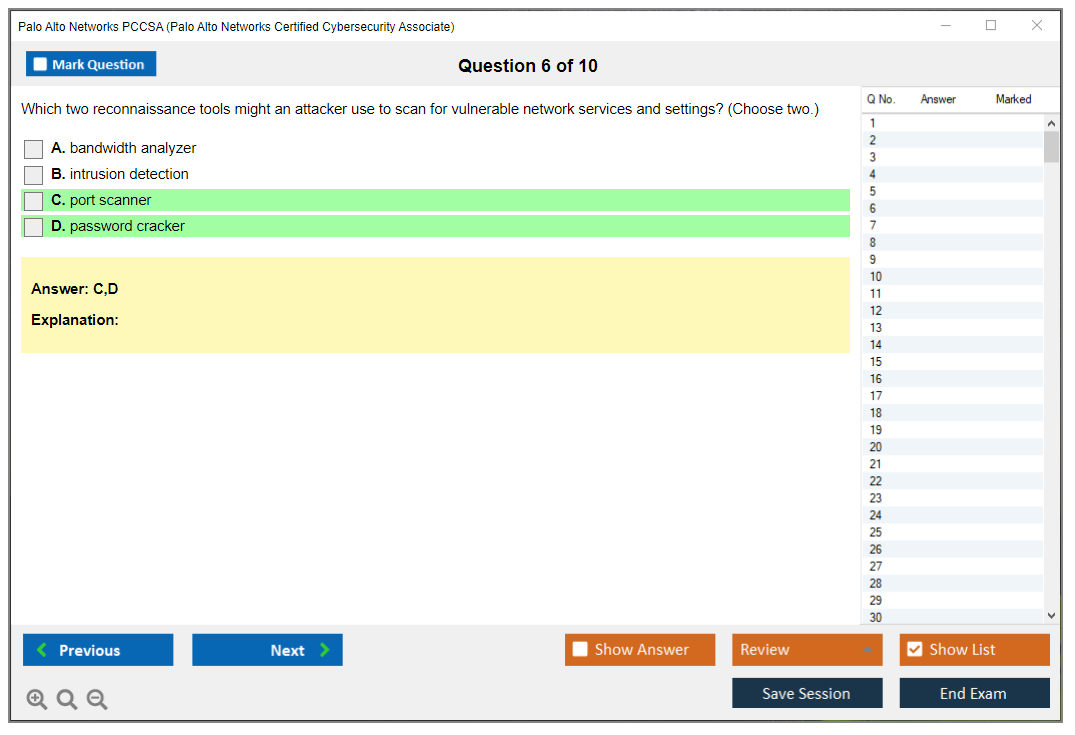Screen dimensions: 1075x735
Task: Click the zoom in magnifier icon
Action: tap(37, 699)
